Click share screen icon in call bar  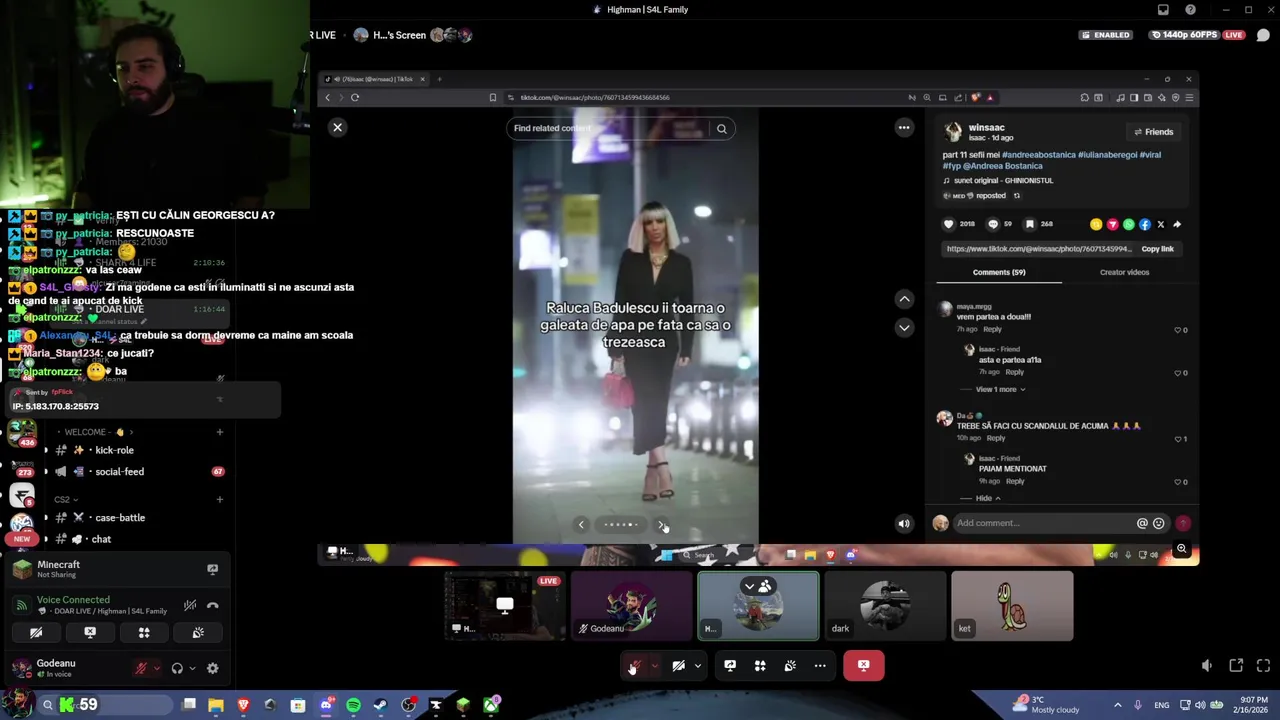point(730,666)
